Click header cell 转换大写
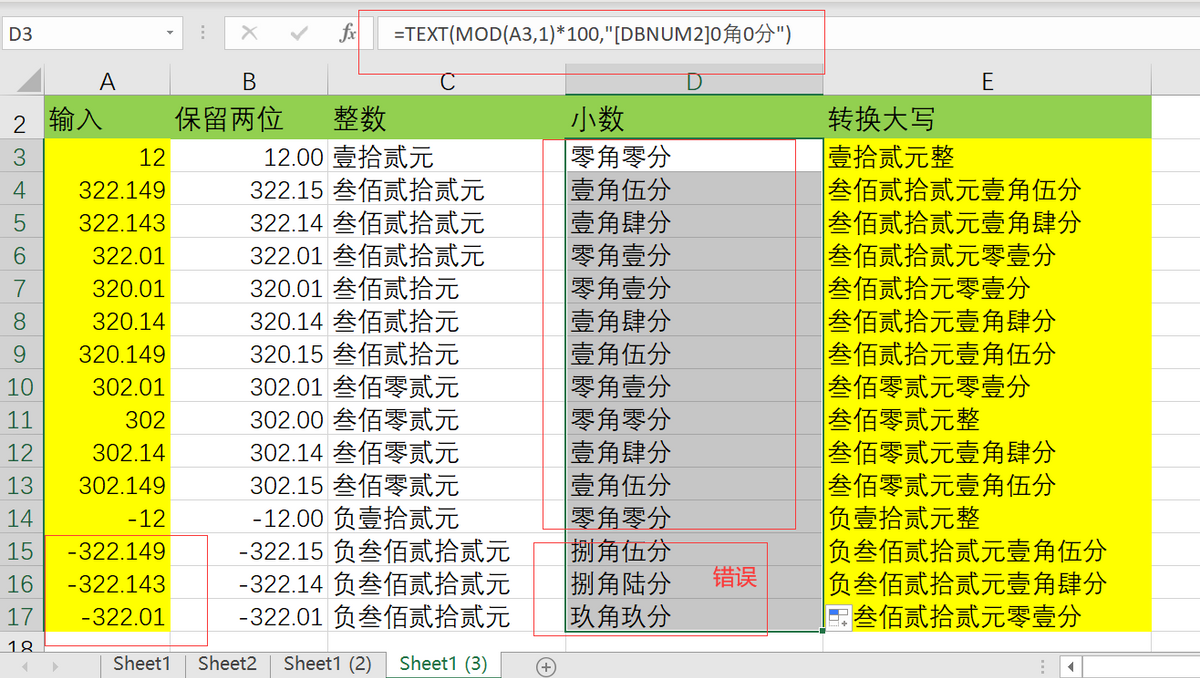1200x678 pixels. (x=987, y=119)
